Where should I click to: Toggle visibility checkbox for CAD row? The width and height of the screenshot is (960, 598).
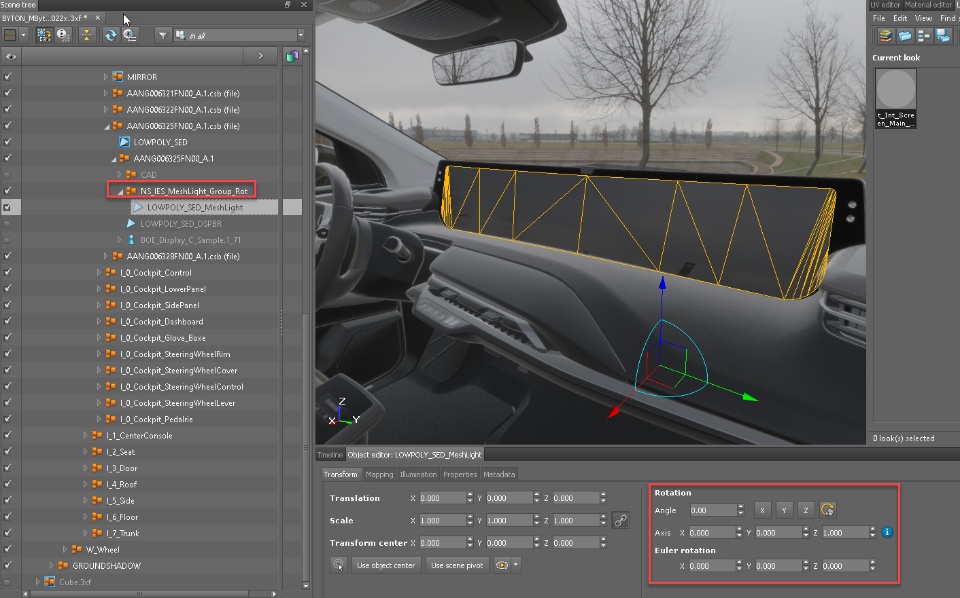click(7, 174)
